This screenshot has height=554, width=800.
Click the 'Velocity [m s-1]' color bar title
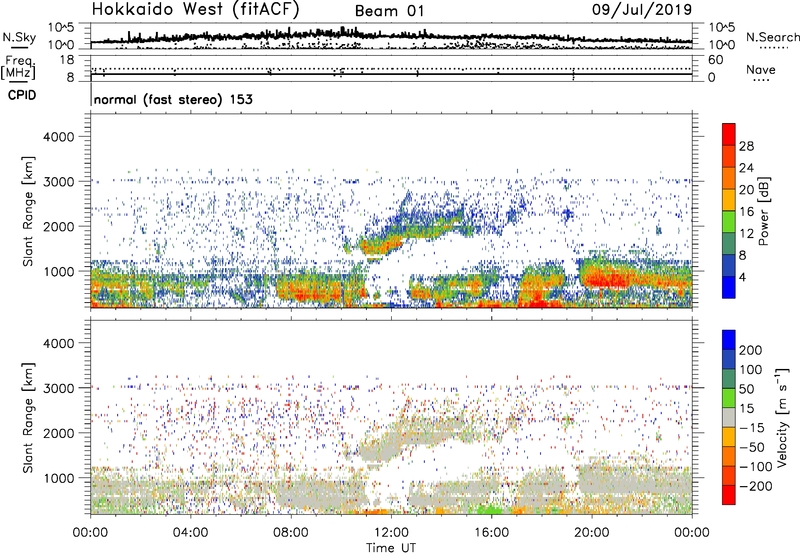[782, 417]
